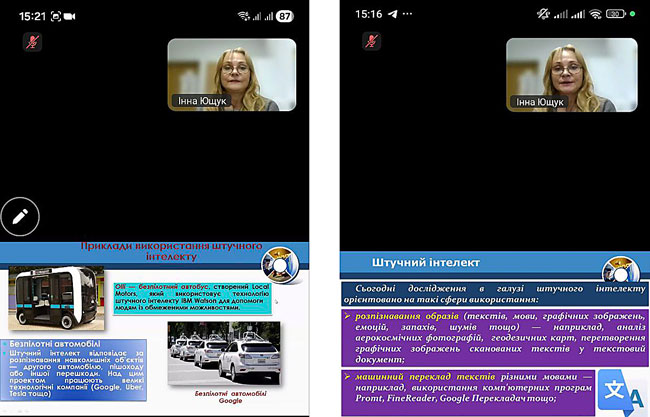Tap the camera indicator icon in left status bar
This screenshot has width=650, height=417.
click(71, 16)
